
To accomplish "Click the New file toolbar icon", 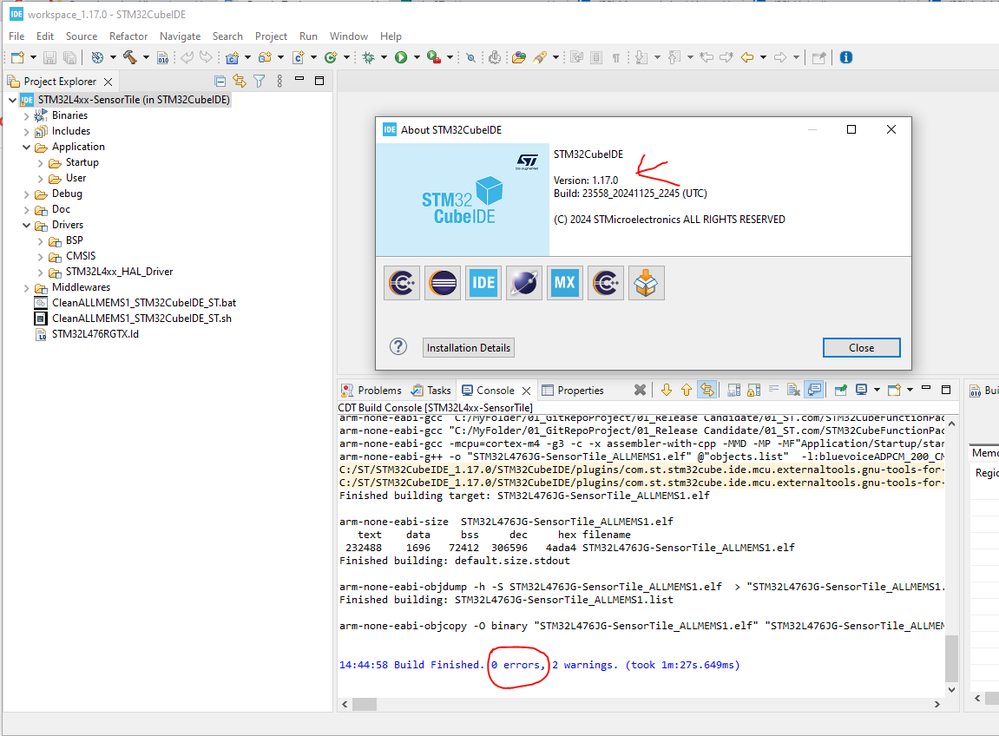I will coord(18,57).
